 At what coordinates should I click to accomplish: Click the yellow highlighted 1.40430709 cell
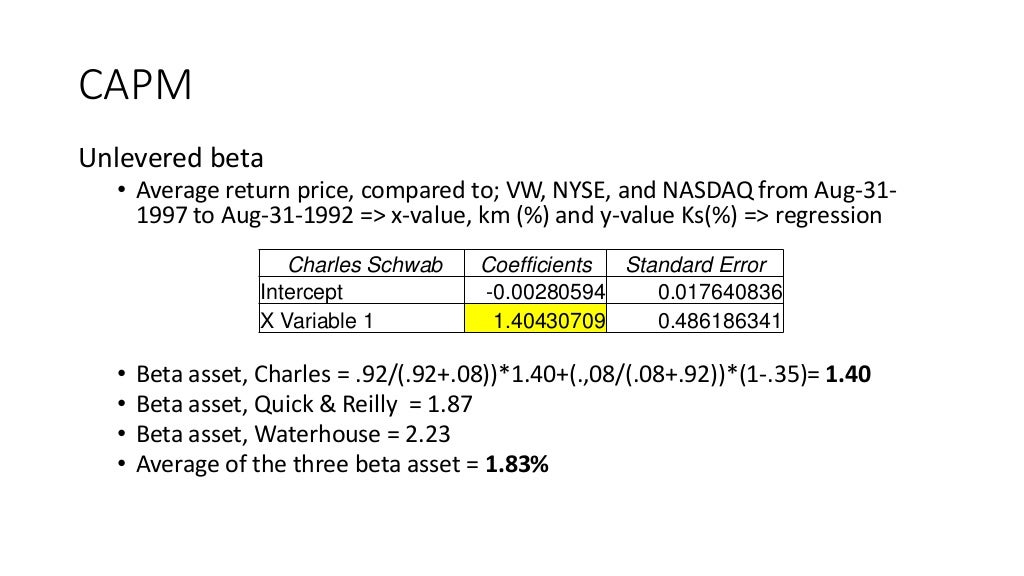coord(536,319)
